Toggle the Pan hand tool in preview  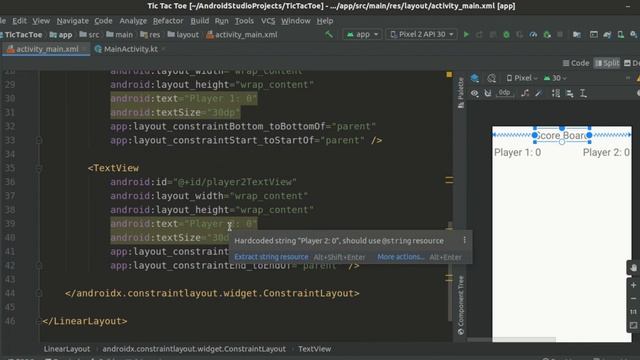[x=633, y=268]
